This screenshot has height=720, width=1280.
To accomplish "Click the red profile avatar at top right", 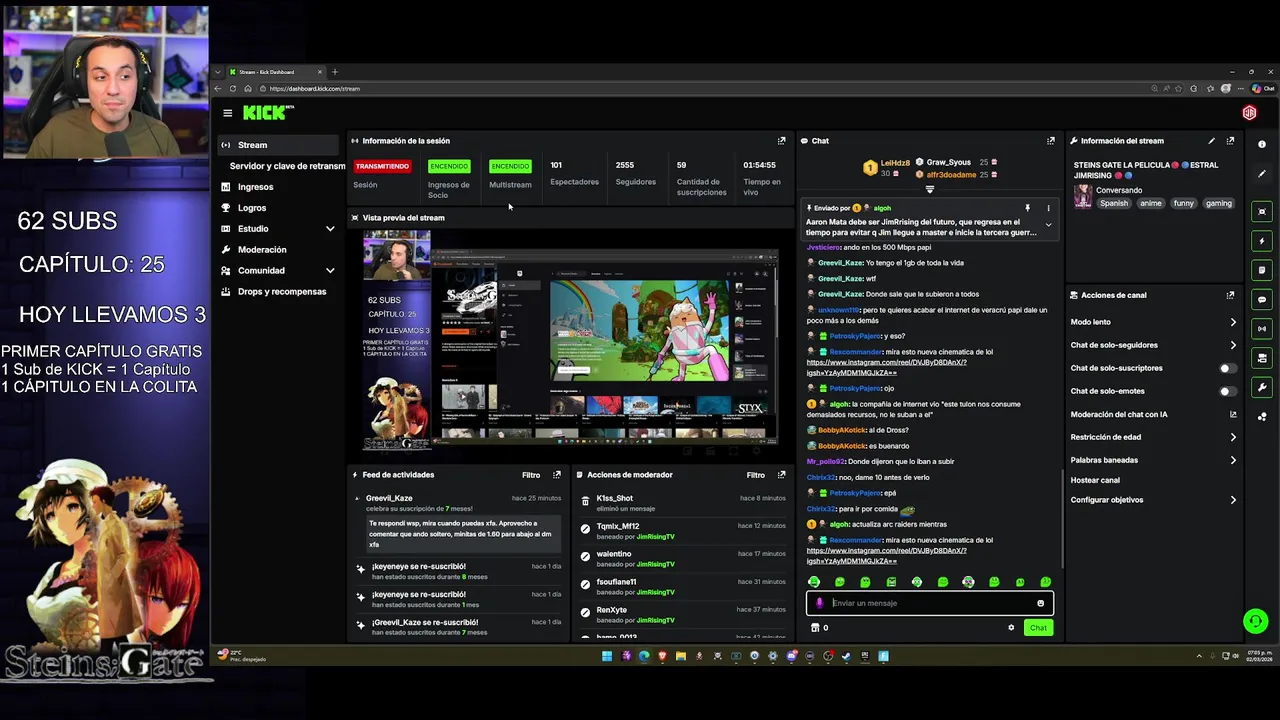I will pos(1249,113).
